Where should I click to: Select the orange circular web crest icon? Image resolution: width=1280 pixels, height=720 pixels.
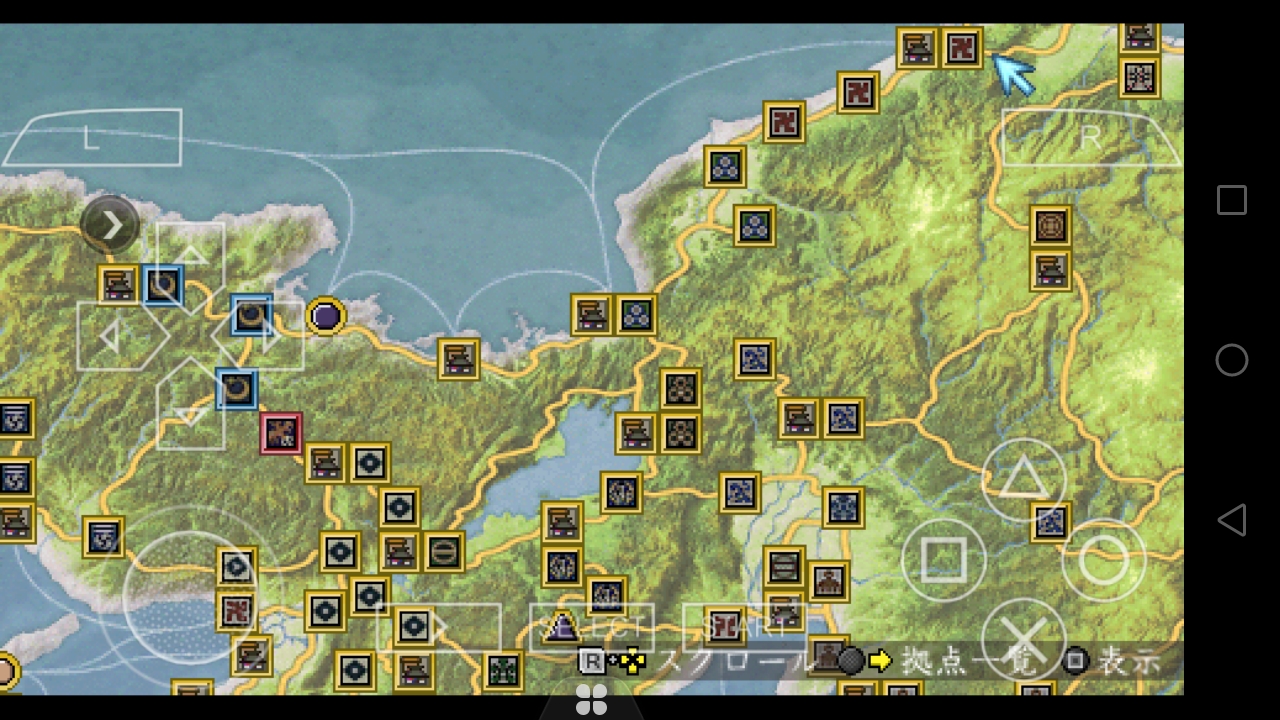(1051, 226)
